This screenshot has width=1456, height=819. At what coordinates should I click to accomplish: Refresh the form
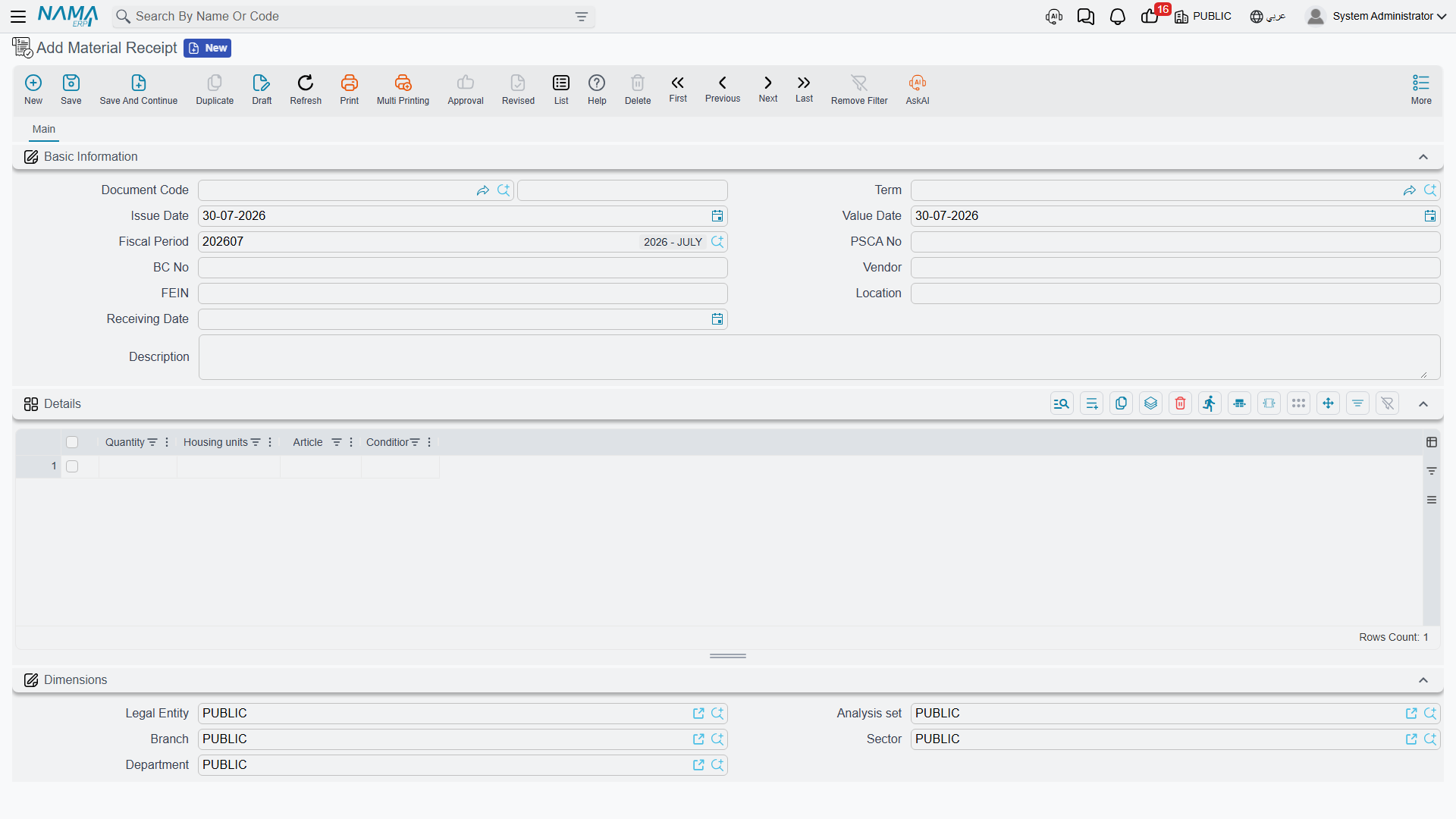pos(306,89)
